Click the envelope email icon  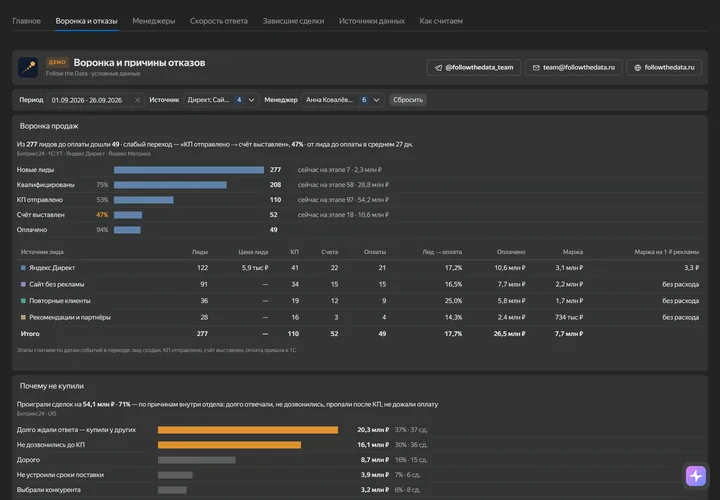coord(536,67)
